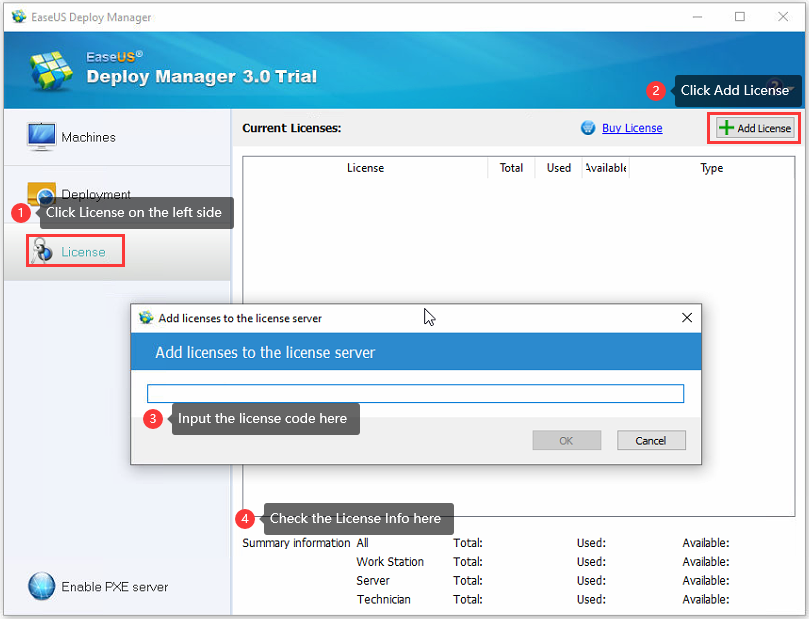Viewport: 809px width, 619px height.
Task: Click the Type column header
Action: click(711, 168)
